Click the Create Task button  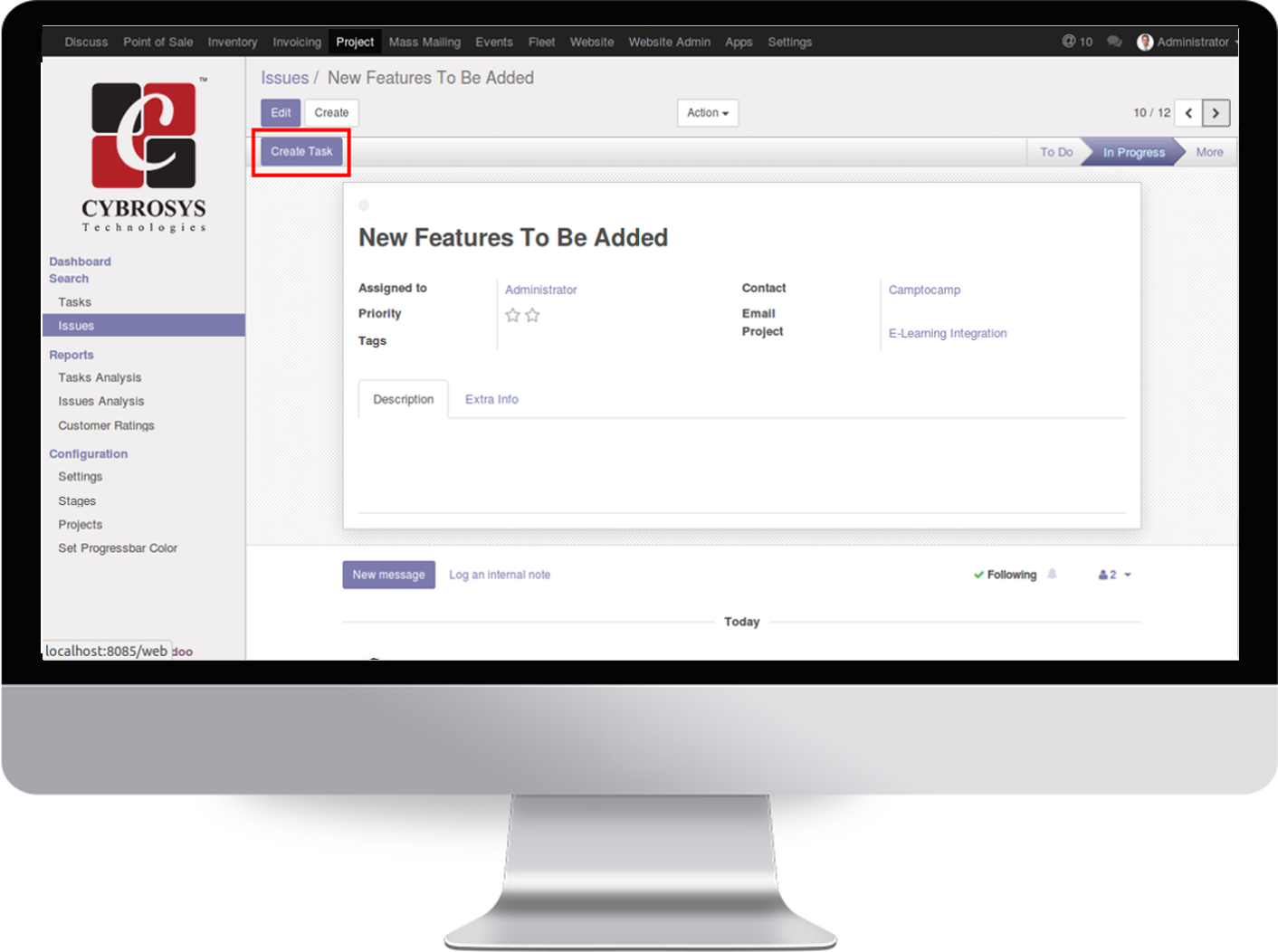301,151
